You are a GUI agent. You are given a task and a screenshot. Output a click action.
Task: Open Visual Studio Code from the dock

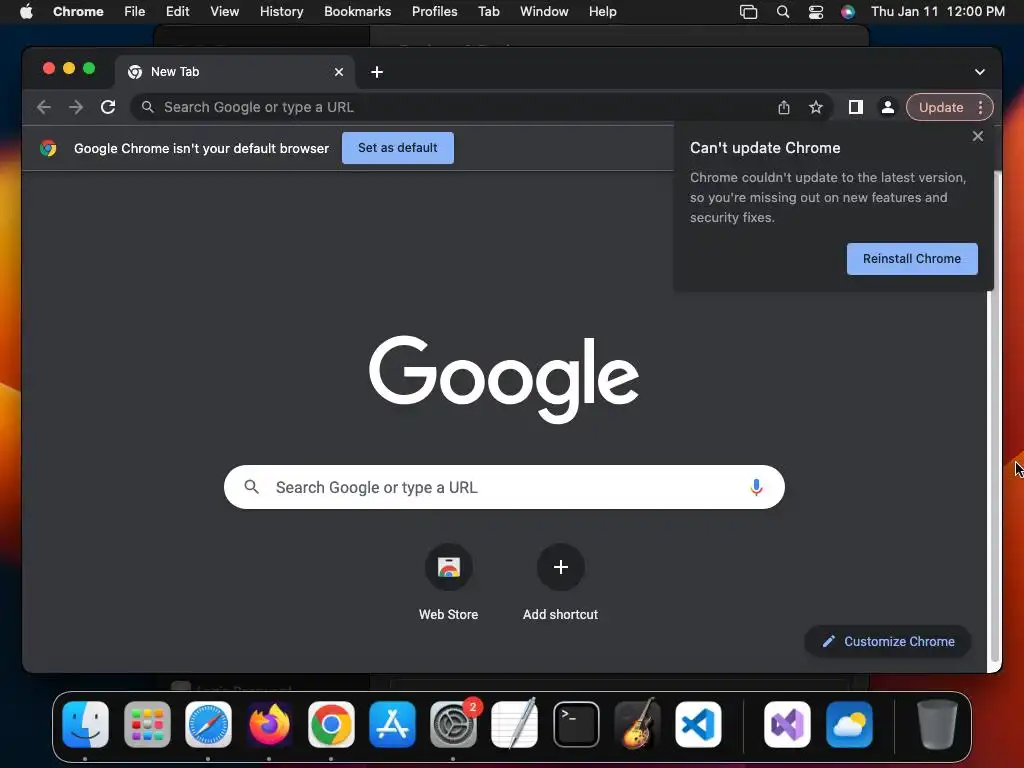click(x=698, y=724)
